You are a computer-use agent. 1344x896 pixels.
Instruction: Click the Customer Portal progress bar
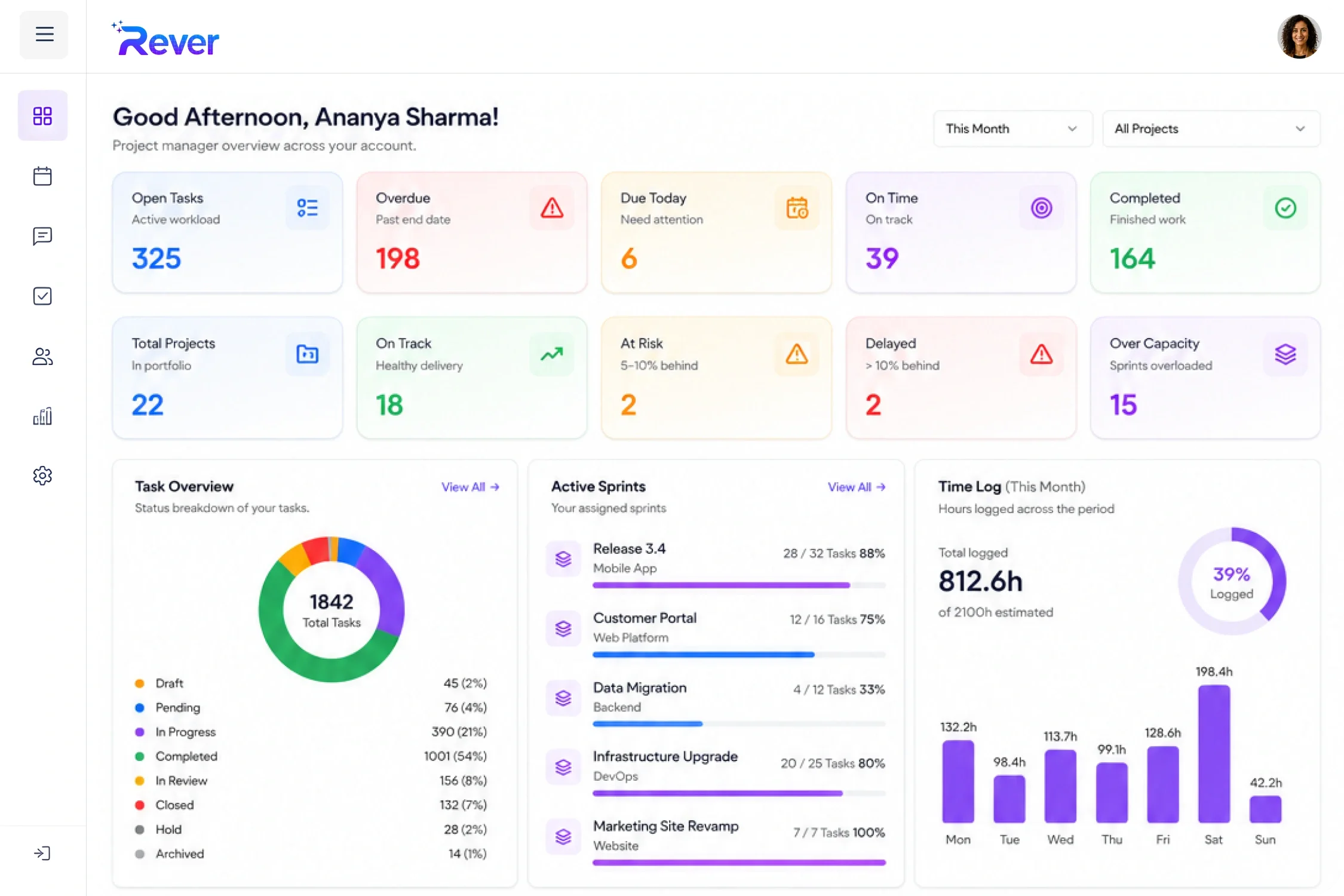739,655
